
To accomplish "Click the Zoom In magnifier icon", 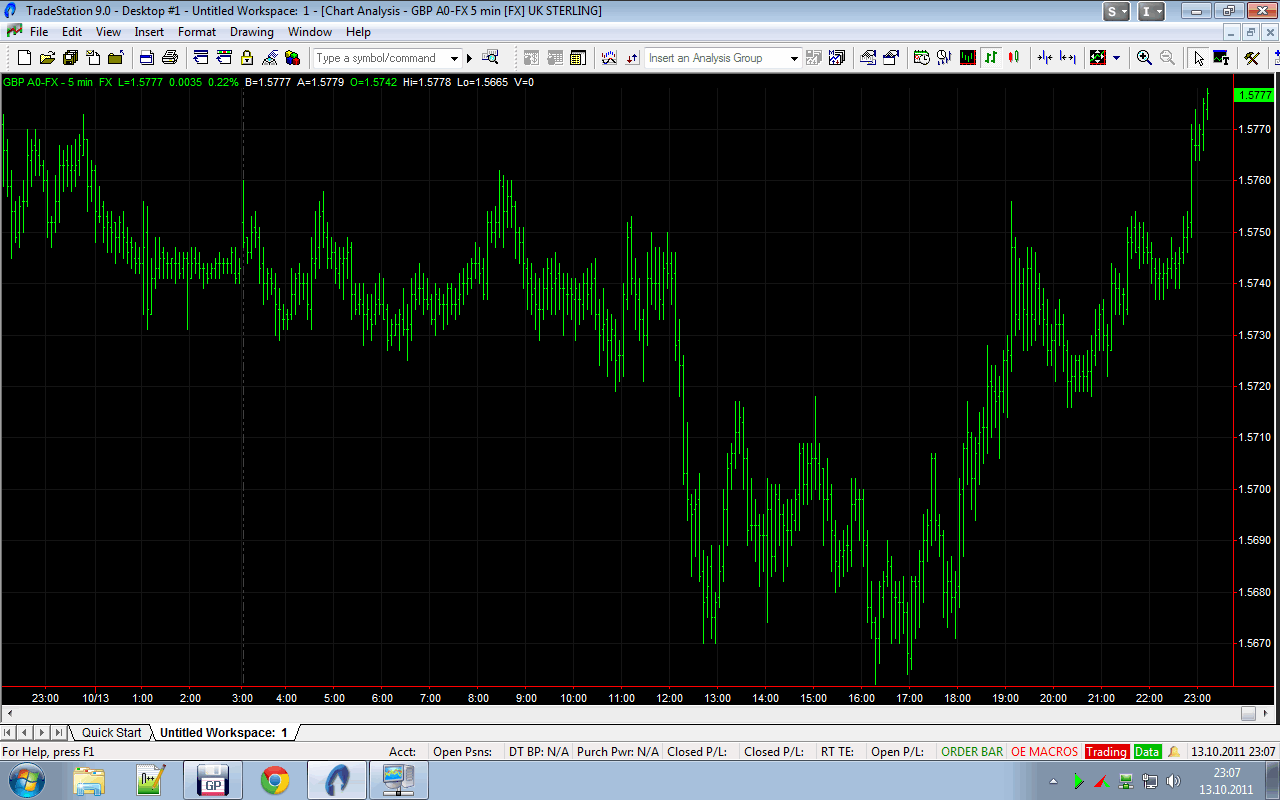I will click(1144, 58).
